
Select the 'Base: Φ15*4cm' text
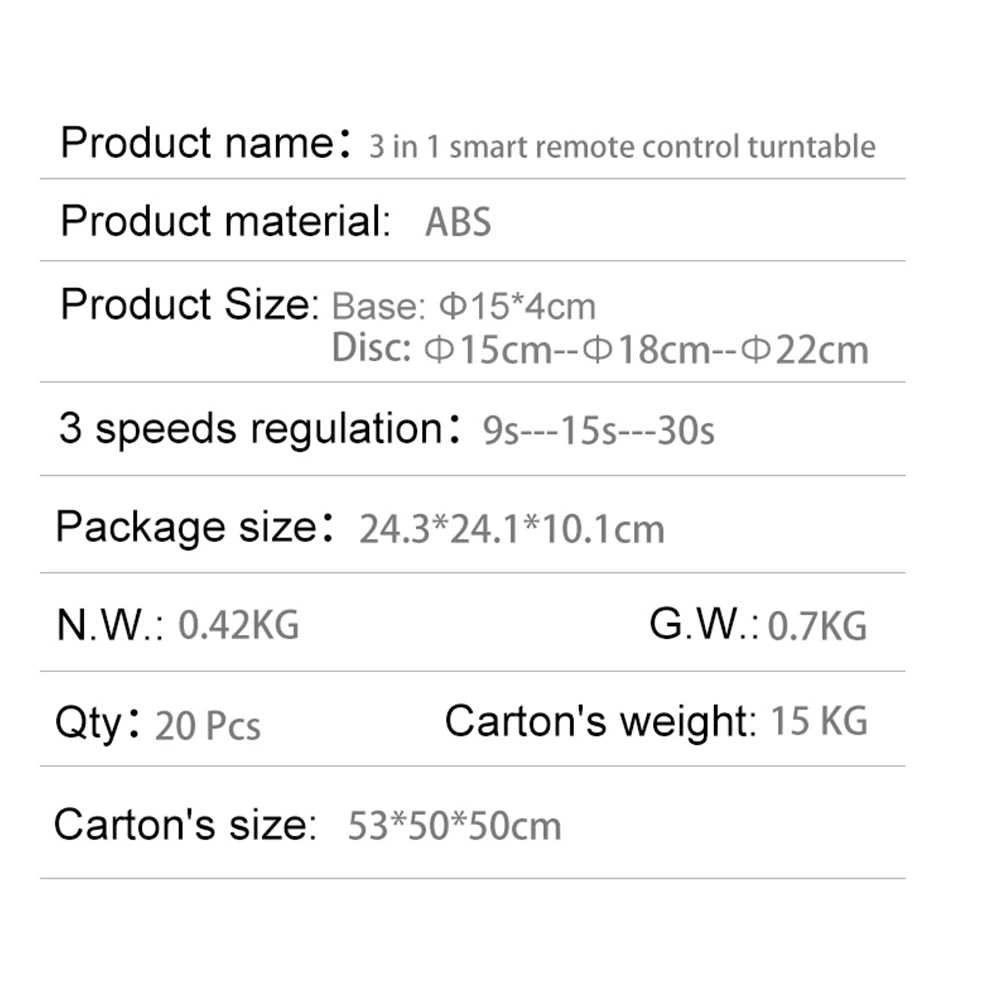pos(464,306)
